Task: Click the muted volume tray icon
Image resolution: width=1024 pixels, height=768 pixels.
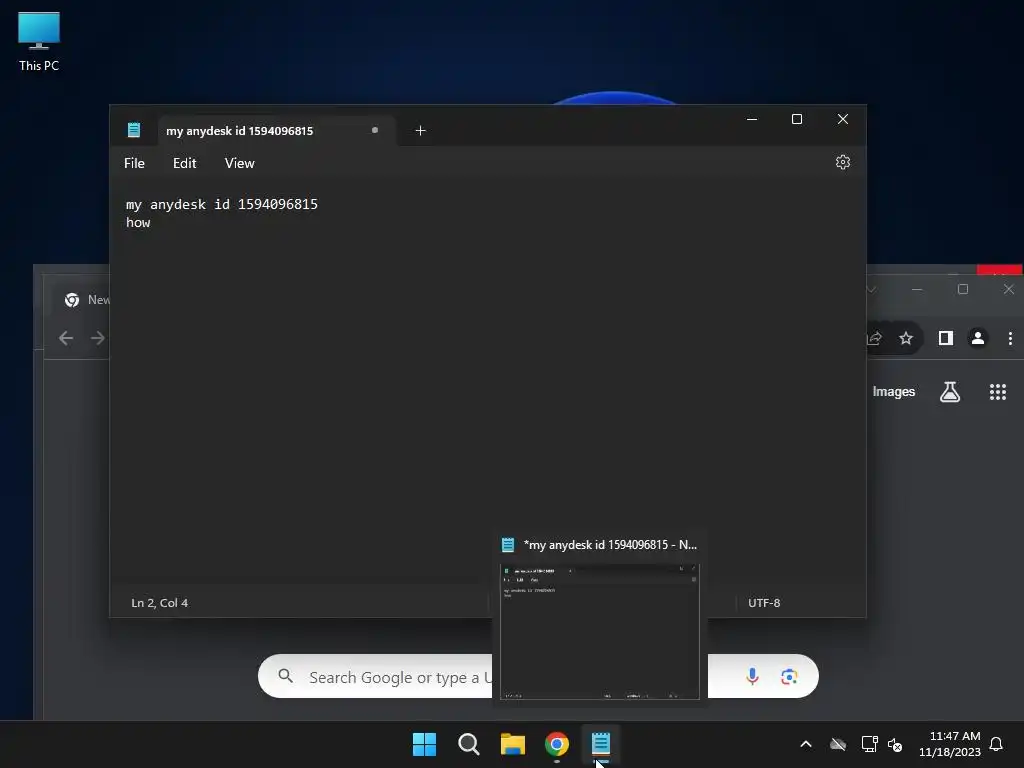Action: pos(895,744)
